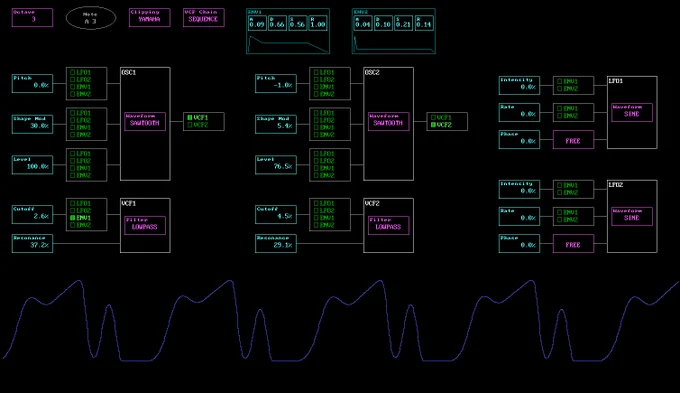Select the ENV1 Decay value 0.66

coord(277,23)
